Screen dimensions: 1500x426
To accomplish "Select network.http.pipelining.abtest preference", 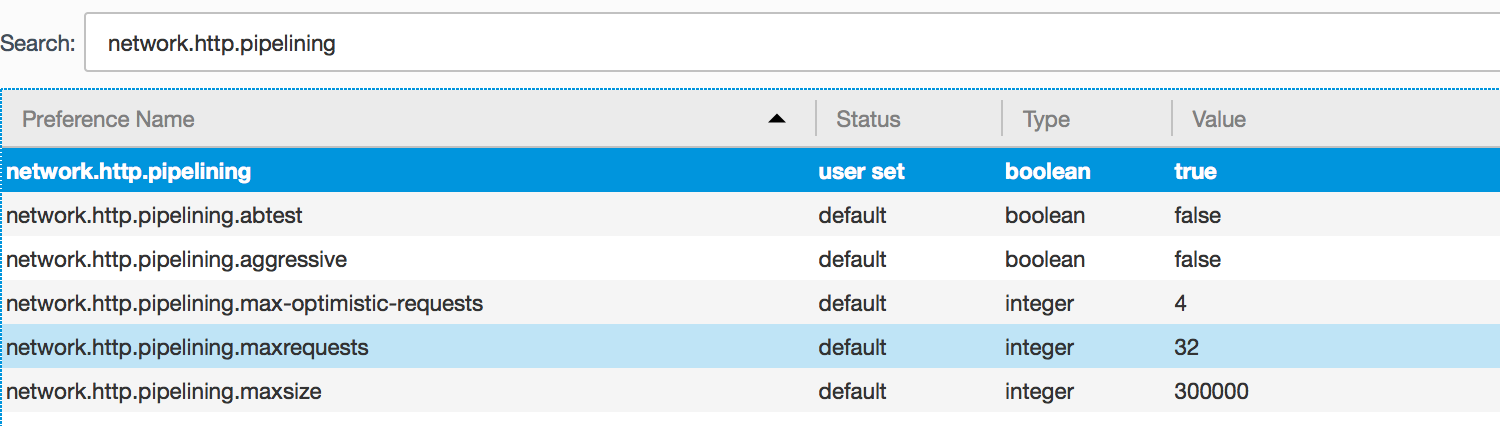I will coord(154,216).
